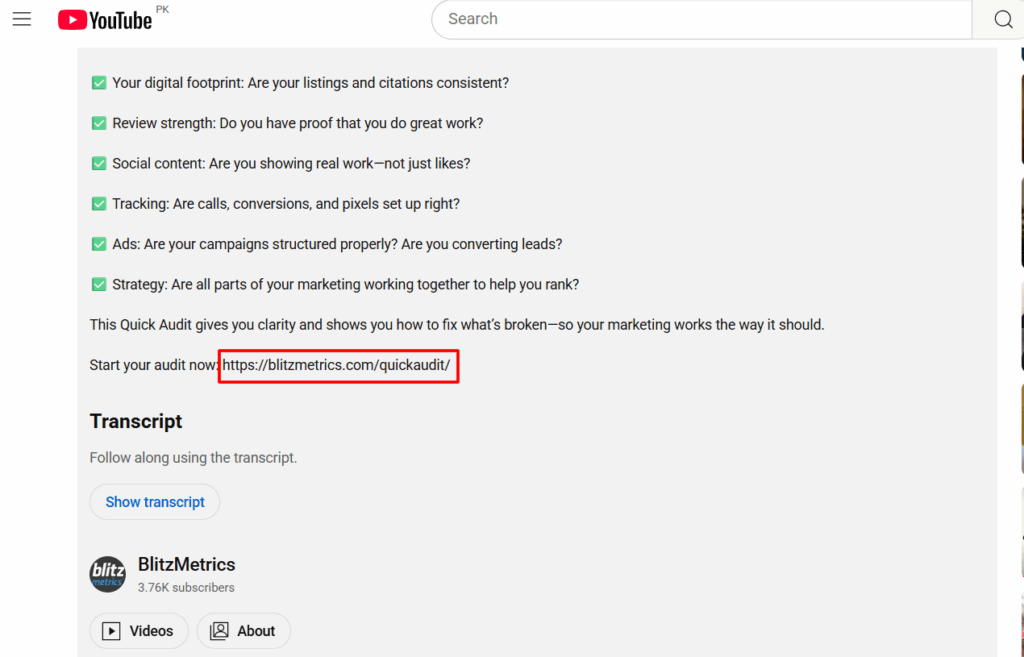
Task: Click the magnifier search button
Action: [x=1002, y=19]
